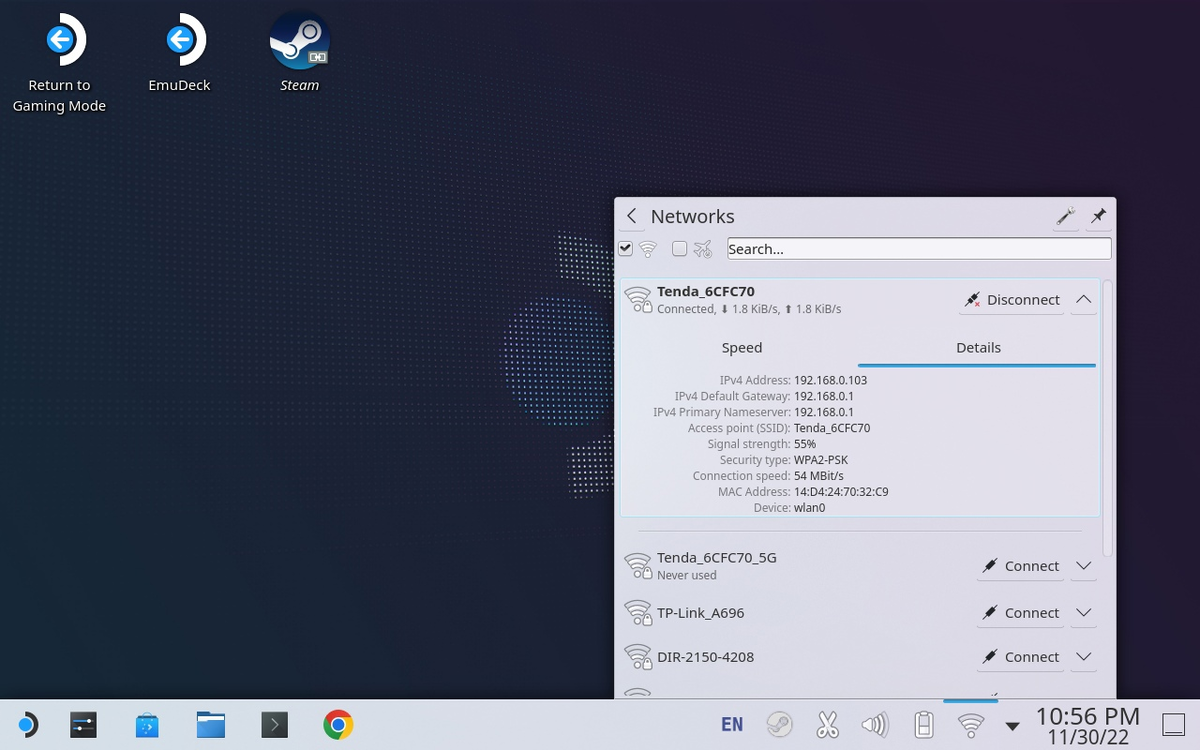Expand the TP-Link_A696 entry chevron
The width and height of the screenshot is (1200, 750).
[1084, 613]
